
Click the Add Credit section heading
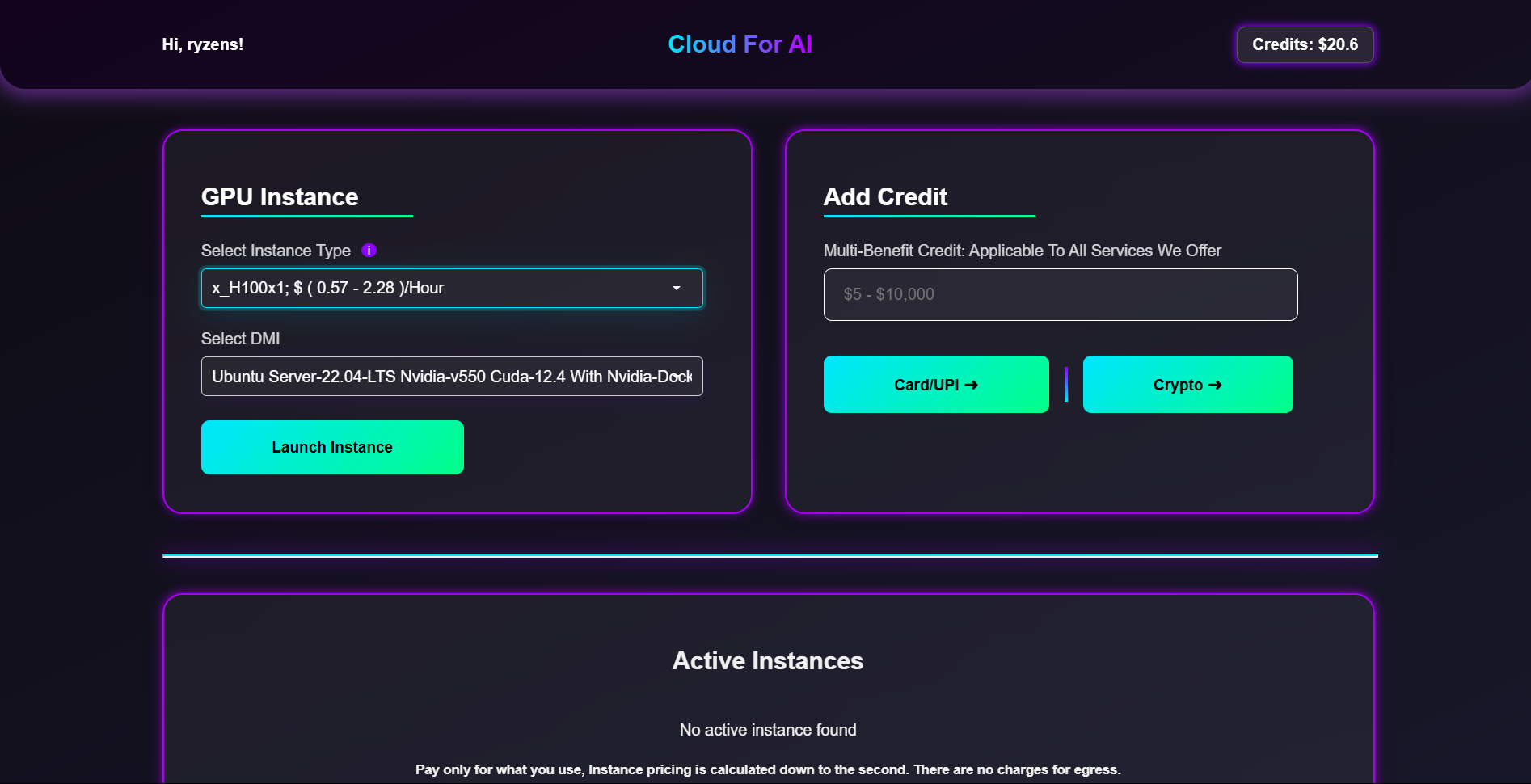click(x=885, y=196)
